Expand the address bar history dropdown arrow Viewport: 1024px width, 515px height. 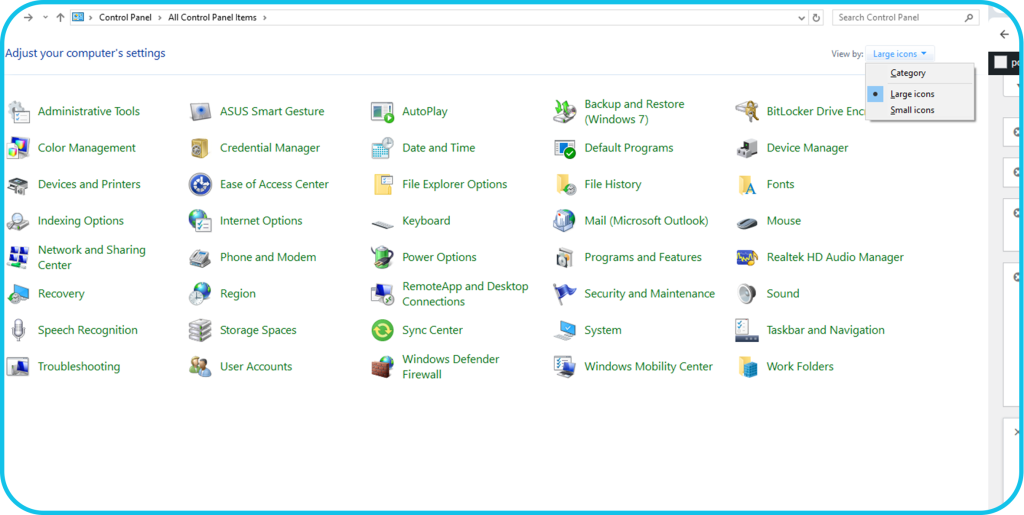[802, 18]
